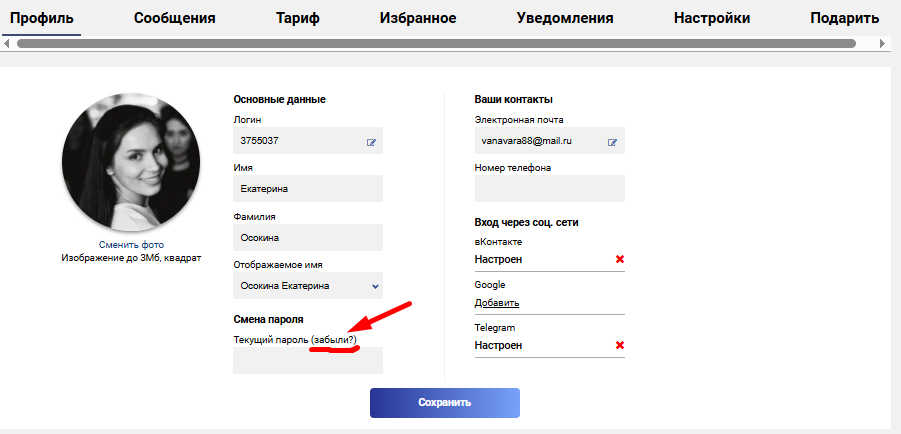The width and height of the screenshot is (901, 434).
Task: Click right arrow of horizontal scrollbar
Action: click(883, 44)
